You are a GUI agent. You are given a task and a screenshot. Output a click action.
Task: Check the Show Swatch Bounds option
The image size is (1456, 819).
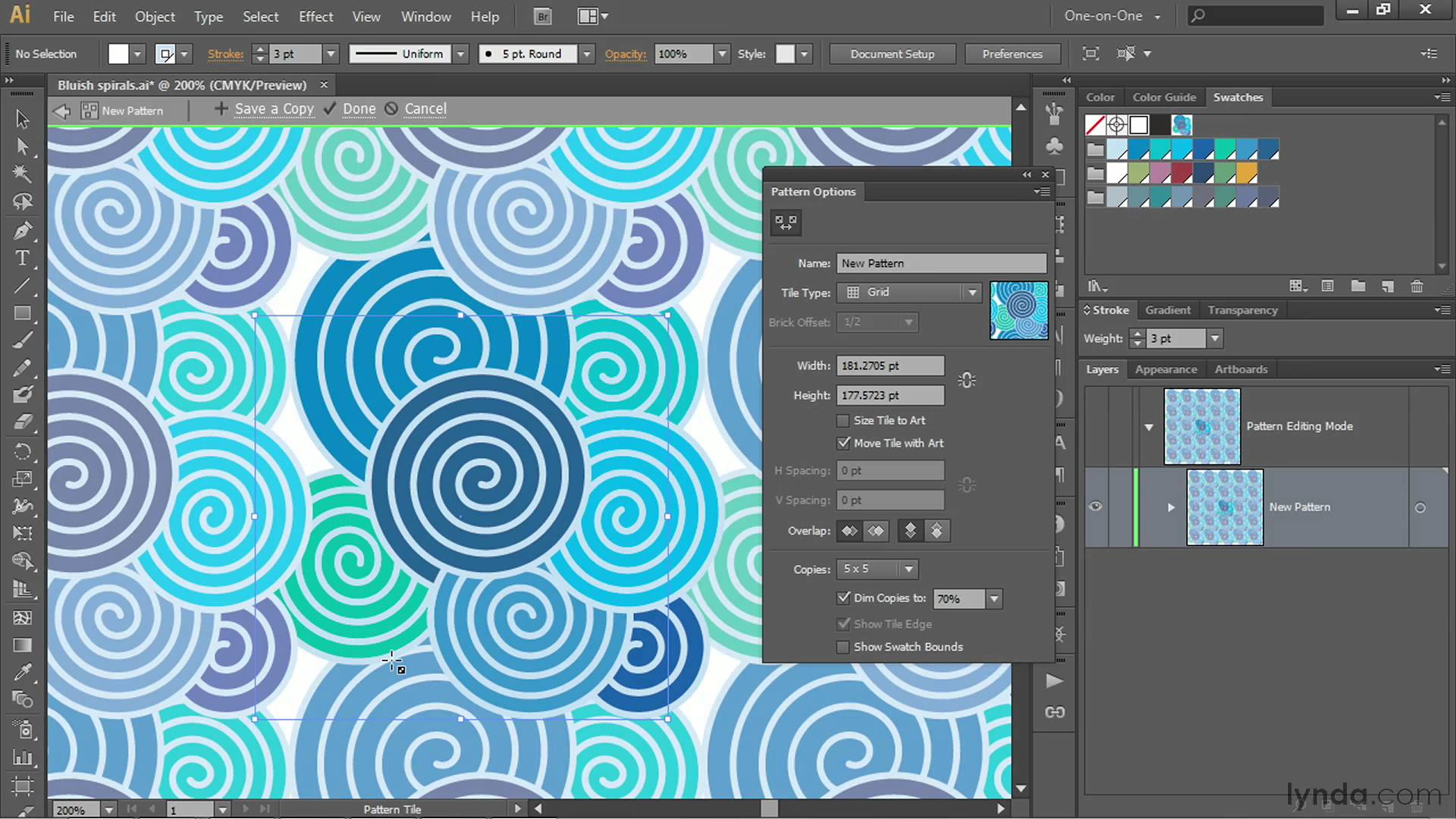(x=843, y=647)
